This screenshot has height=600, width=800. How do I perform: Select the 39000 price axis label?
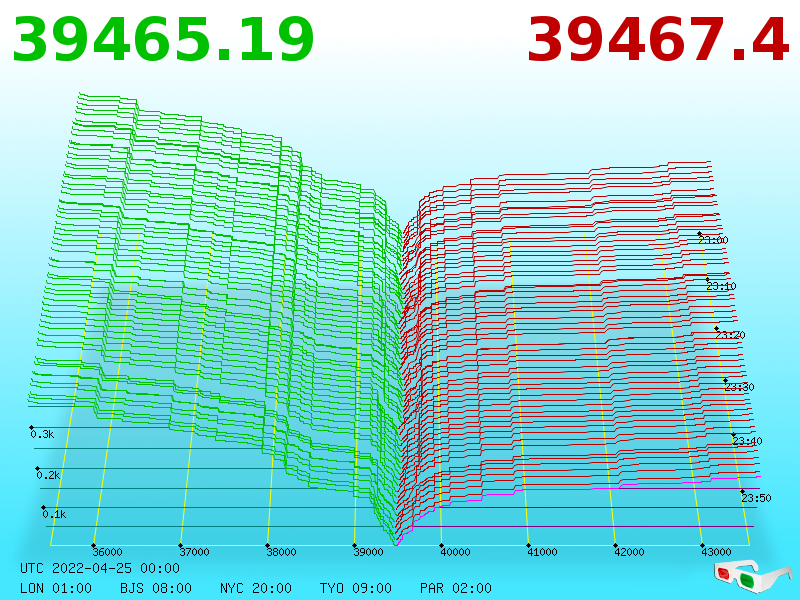(368, 552)
